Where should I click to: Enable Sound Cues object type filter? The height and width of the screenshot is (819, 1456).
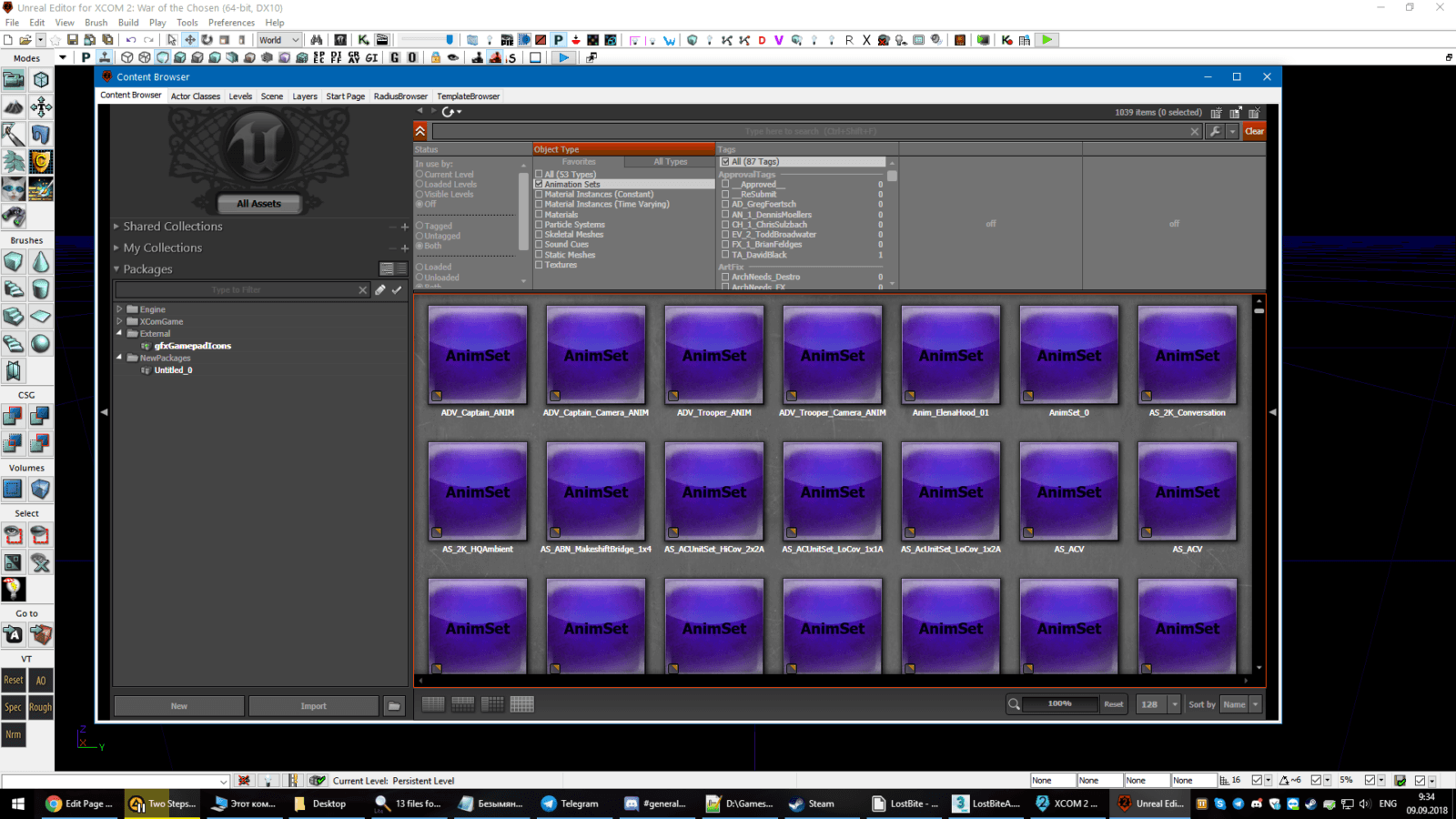pyautogui.click(x=539, y=245)
